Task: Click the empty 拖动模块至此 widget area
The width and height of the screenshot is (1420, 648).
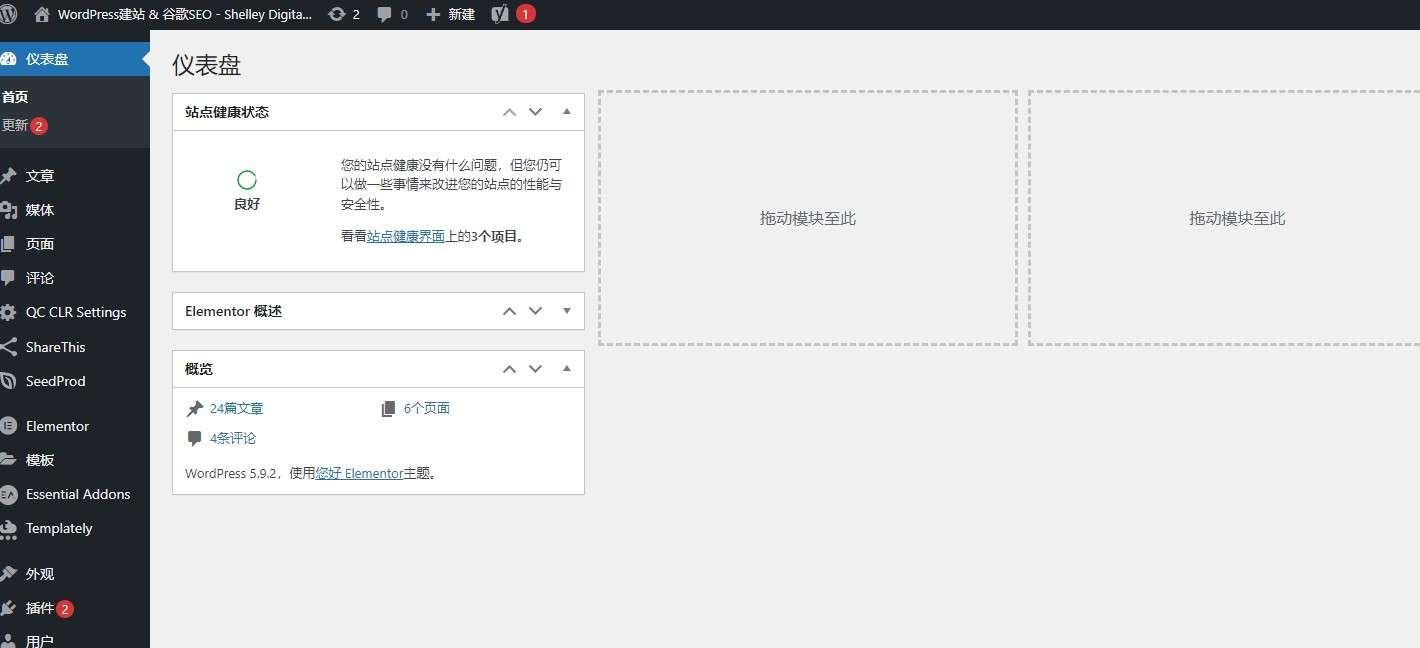Action: pyautogui.click(x=808, y=217)
